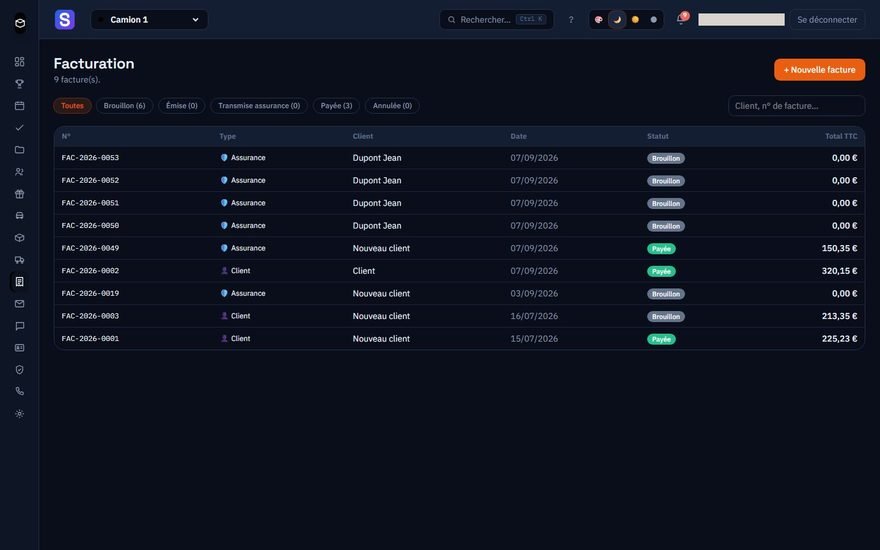880x550 pixels.
Task: Filter invoices by Payée (3)
Action: (336, 106)
